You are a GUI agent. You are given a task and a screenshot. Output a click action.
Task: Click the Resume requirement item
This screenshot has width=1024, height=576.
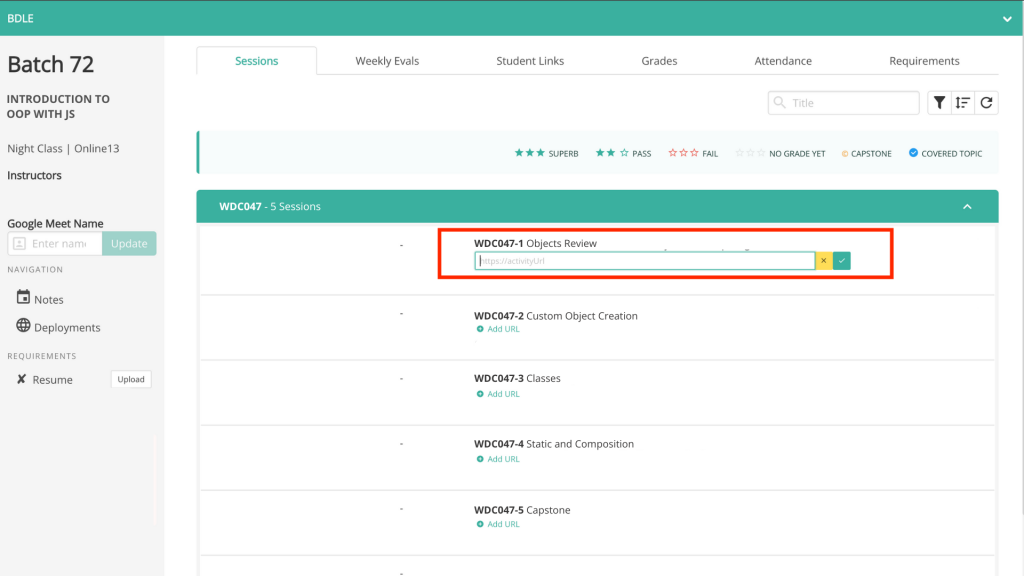(x=52, y=380)
